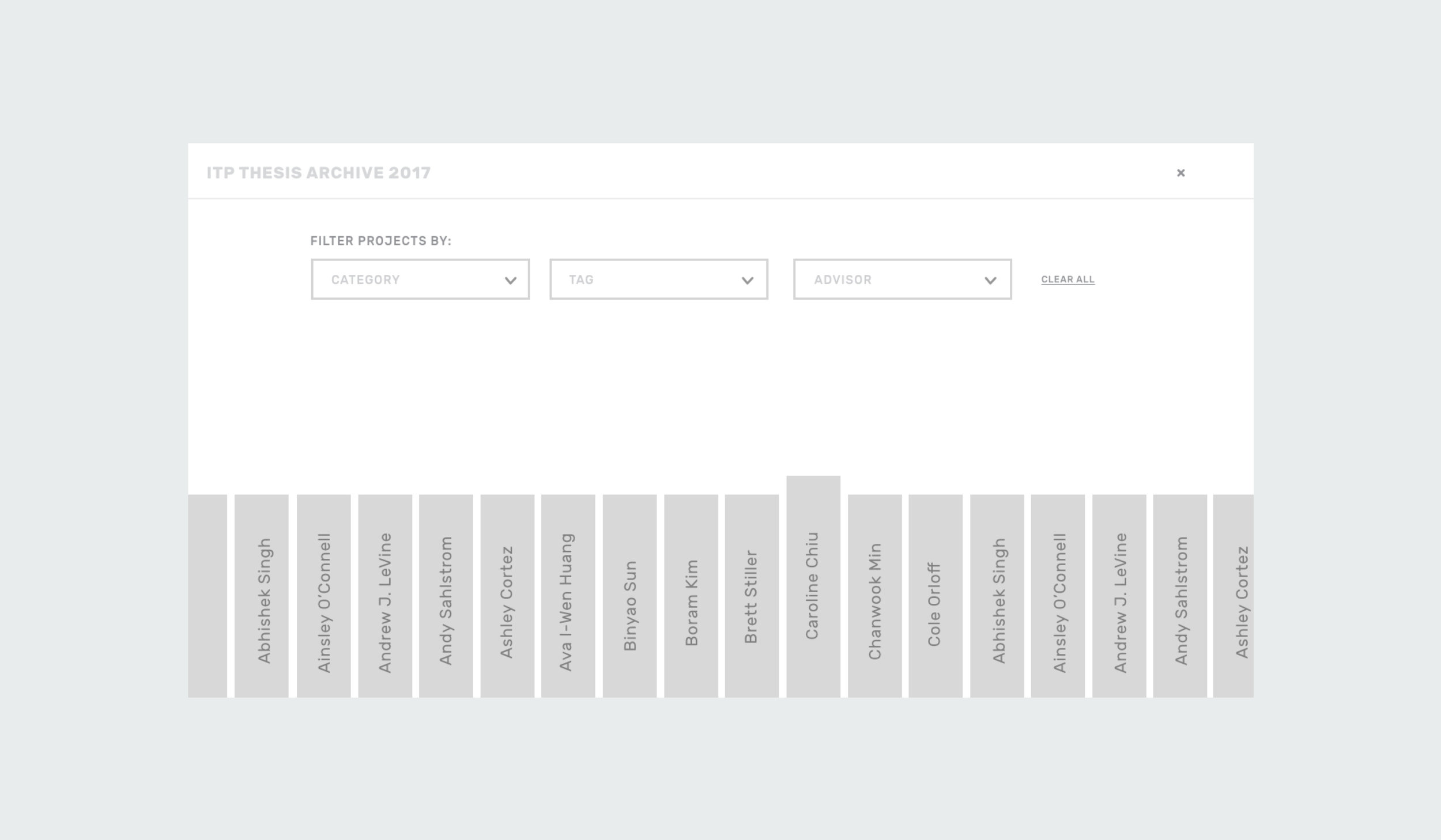Screen dimensions: 1441x840
Task: Select Brett Stiller's project bar
Action: pos(752,596)
